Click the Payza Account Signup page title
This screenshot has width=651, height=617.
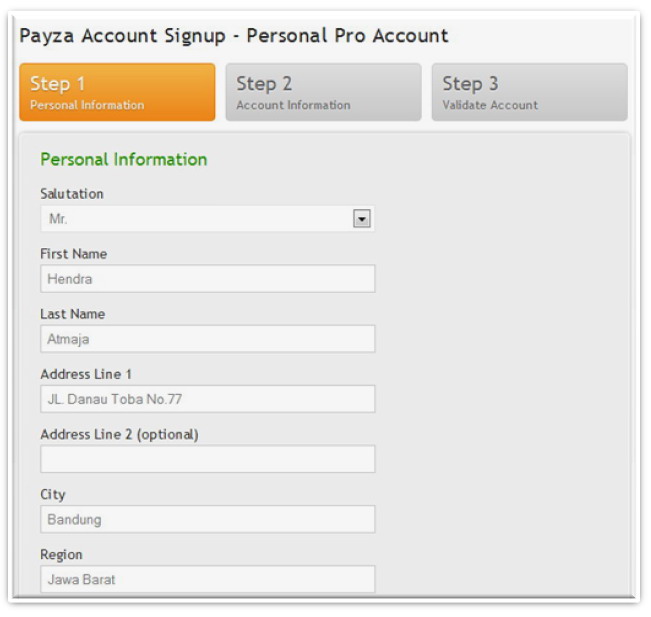[234, 36]
